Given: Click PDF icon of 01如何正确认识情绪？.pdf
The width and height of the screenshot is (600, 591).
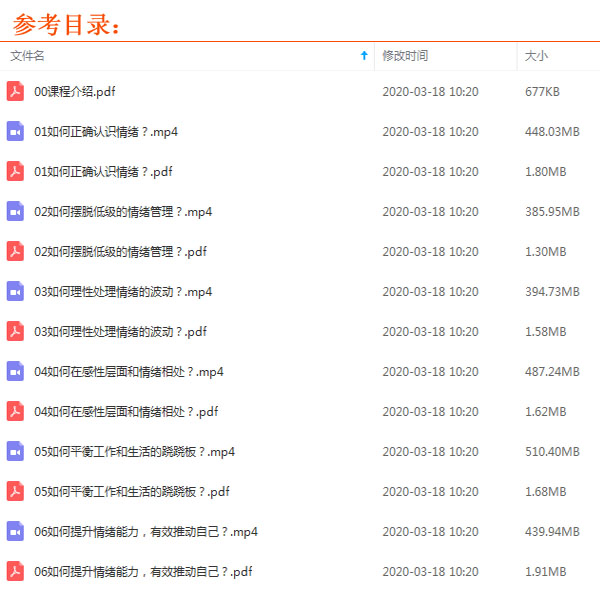Looking at the screenshot, I should (x=15, y=171).
